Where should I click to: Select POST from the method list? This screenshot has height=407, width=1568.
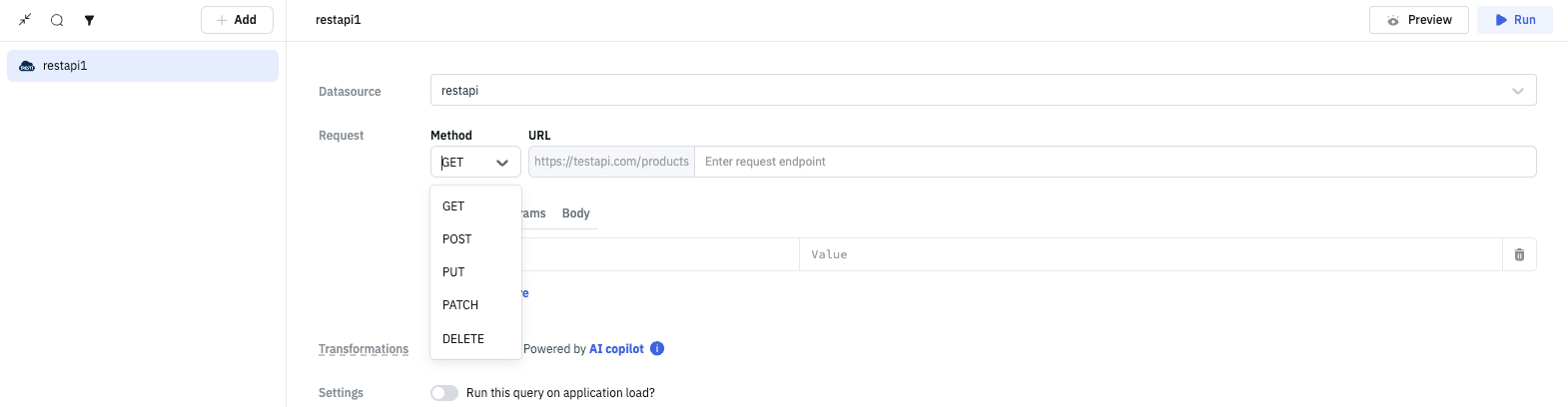coord(457,239)
